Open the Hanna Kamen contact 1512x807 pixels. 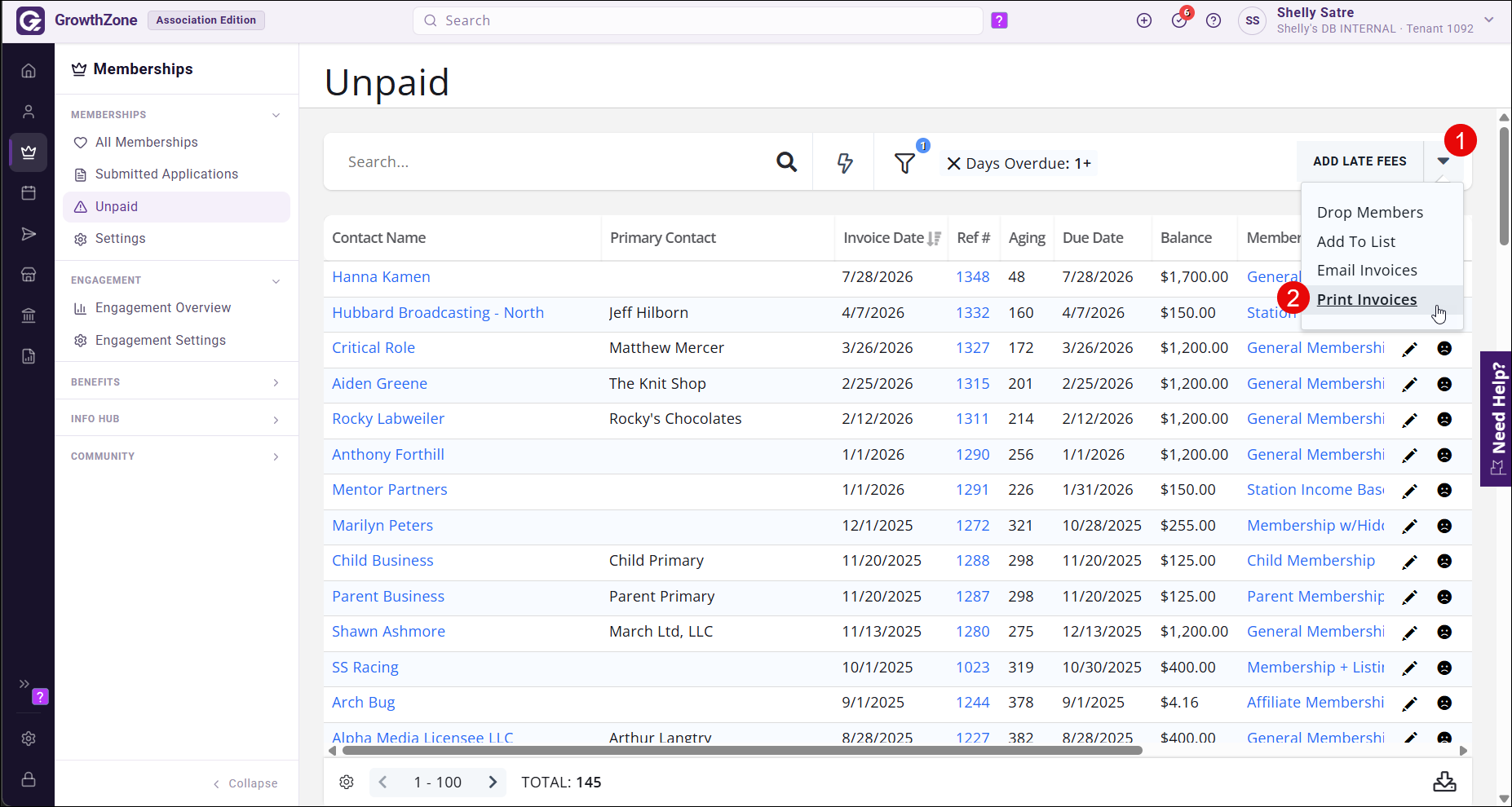(381, 277)
